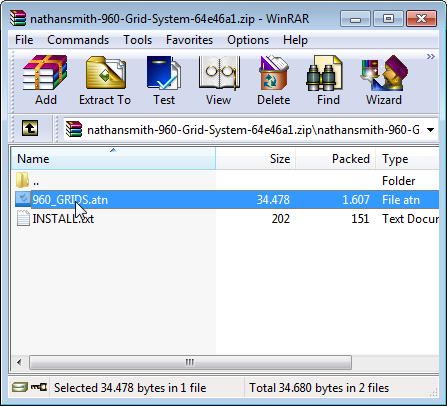The height and width of the screenshot is (406, 447).
Task: Sort by the Size column header
Action: pos(256,158)
